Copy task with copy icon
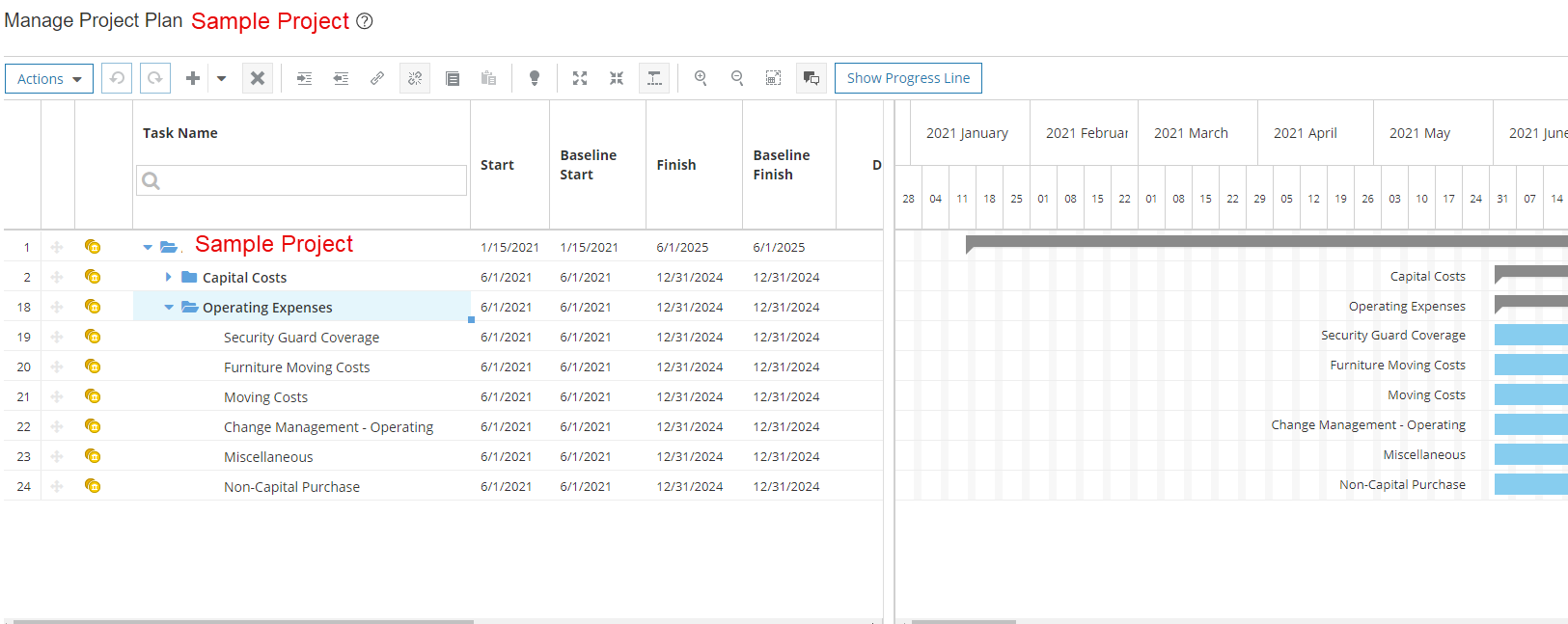The width and height of the screenshot is (1568, 624). pos(453,78)
